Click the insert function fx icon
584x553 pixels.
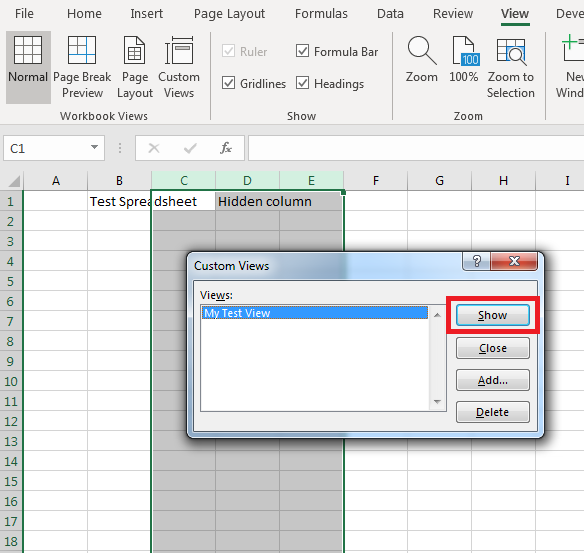pos(226,148)
